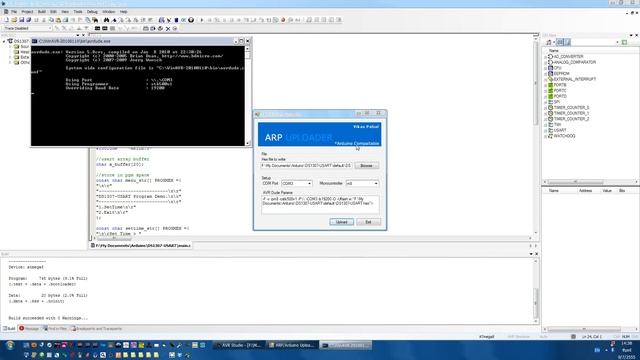Switch to Breakpoints and Tracepoints tab
640x360 pixels.
97,329
